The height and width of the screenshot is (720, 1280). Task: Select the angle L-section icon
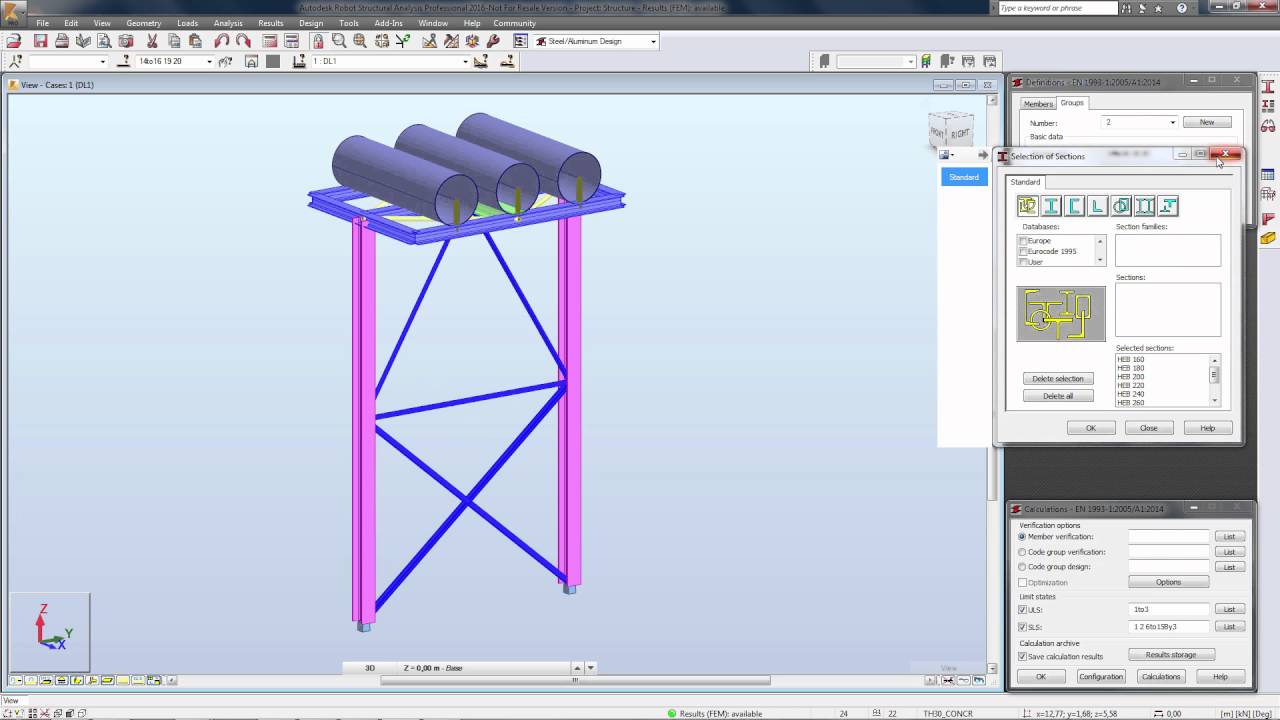(1098, 206)
